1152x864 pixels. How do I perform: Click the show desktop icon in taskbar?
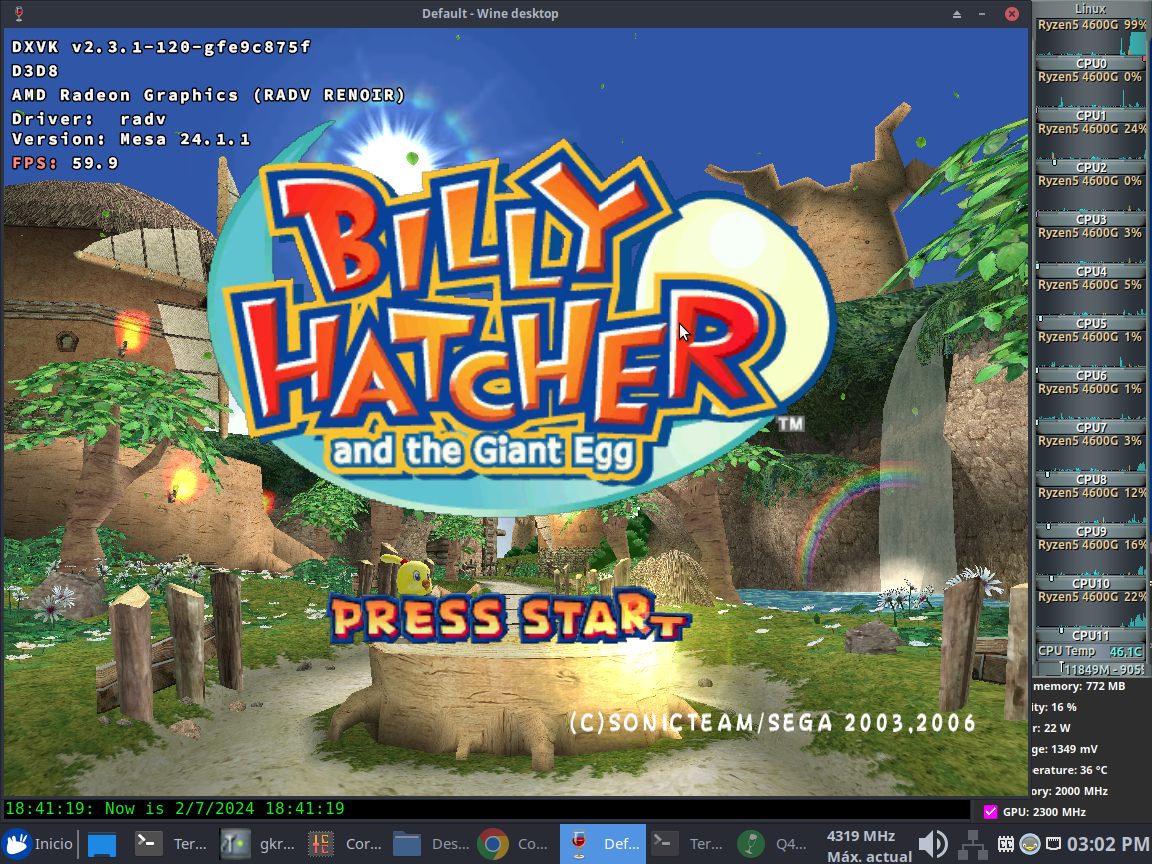tap(102, 844)
